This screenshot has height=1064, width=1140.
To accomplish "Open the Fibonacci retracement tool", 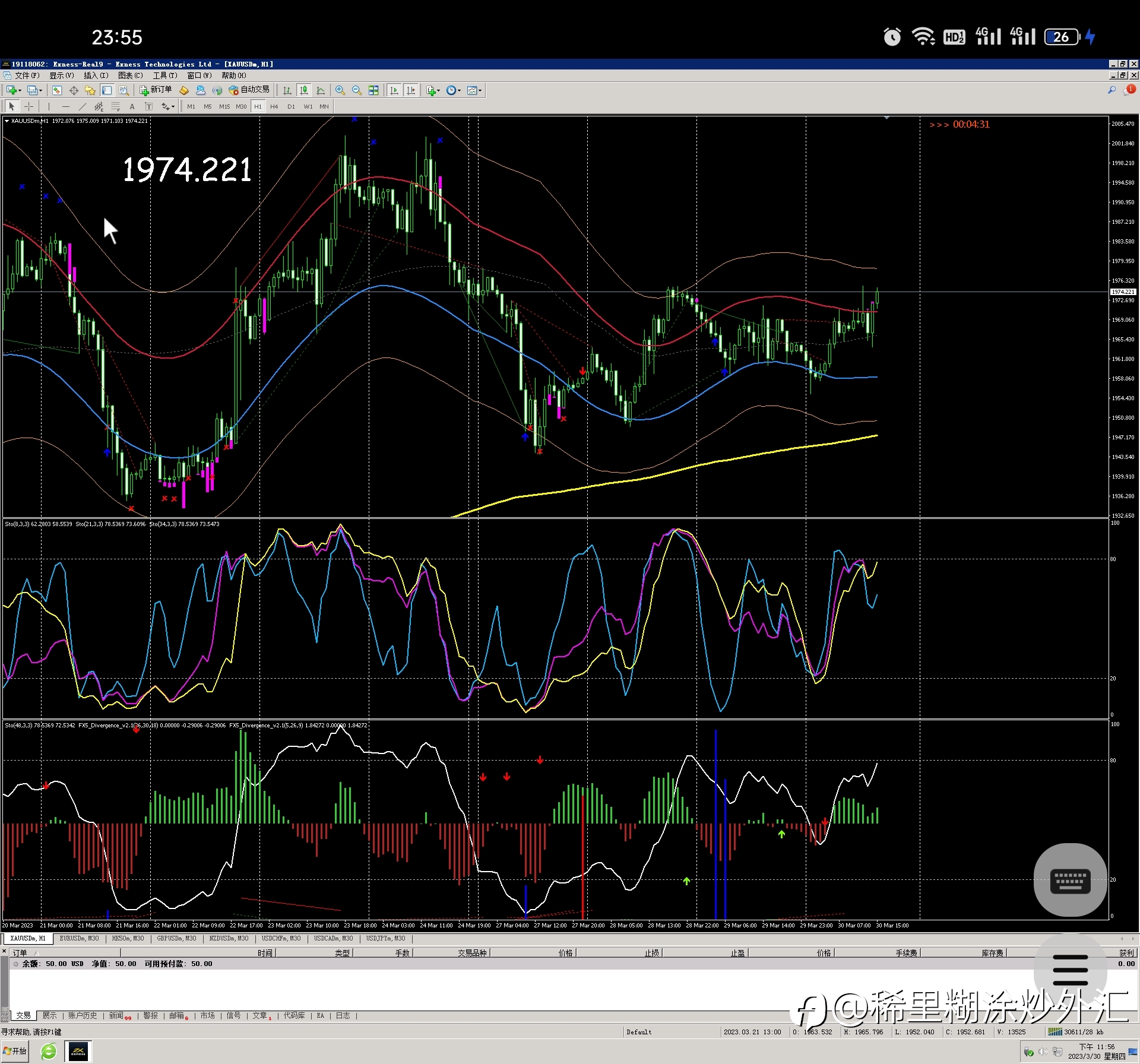I will pos(115,107).
